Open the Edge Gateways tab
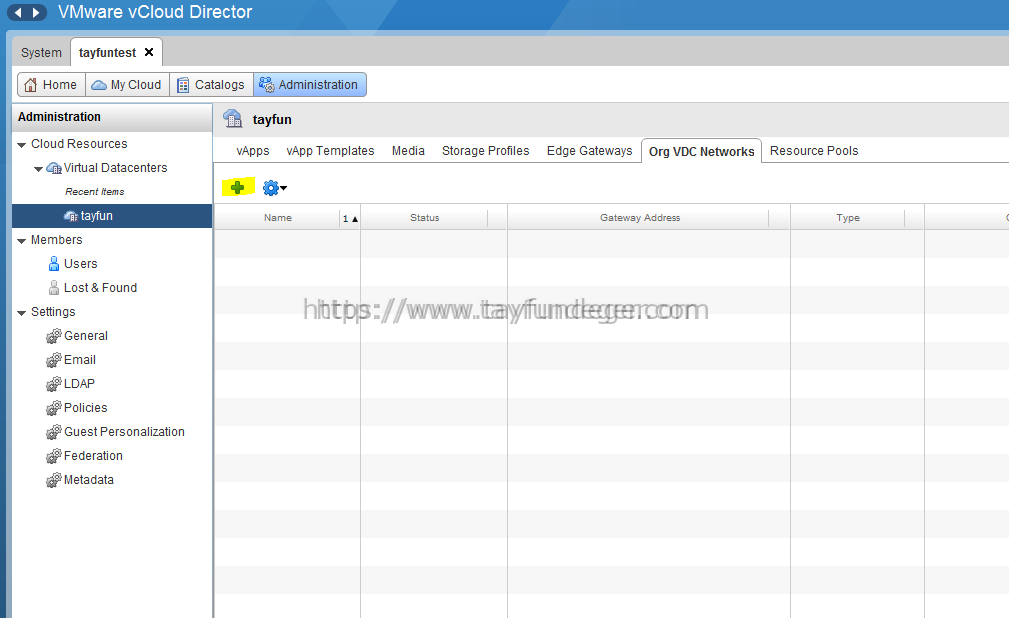 click(589, 151)
